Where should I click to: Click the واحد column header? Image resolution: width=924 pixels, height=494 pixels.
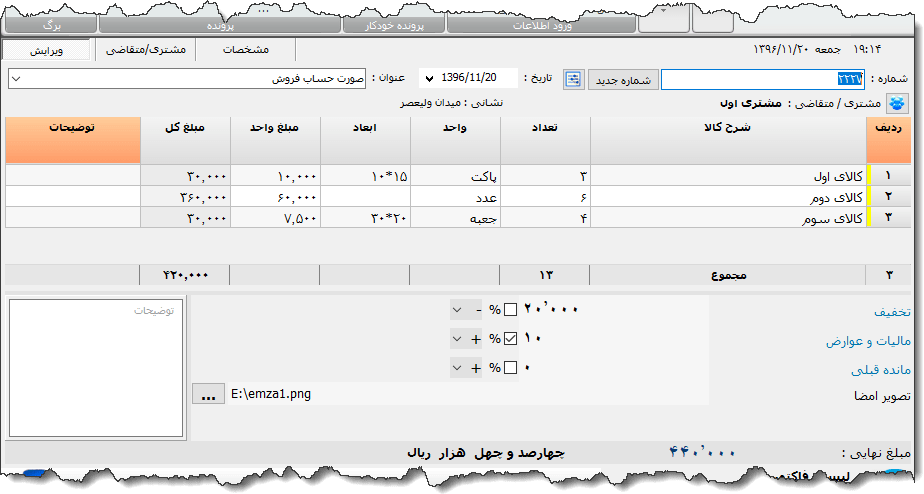[x=455, y=140]
